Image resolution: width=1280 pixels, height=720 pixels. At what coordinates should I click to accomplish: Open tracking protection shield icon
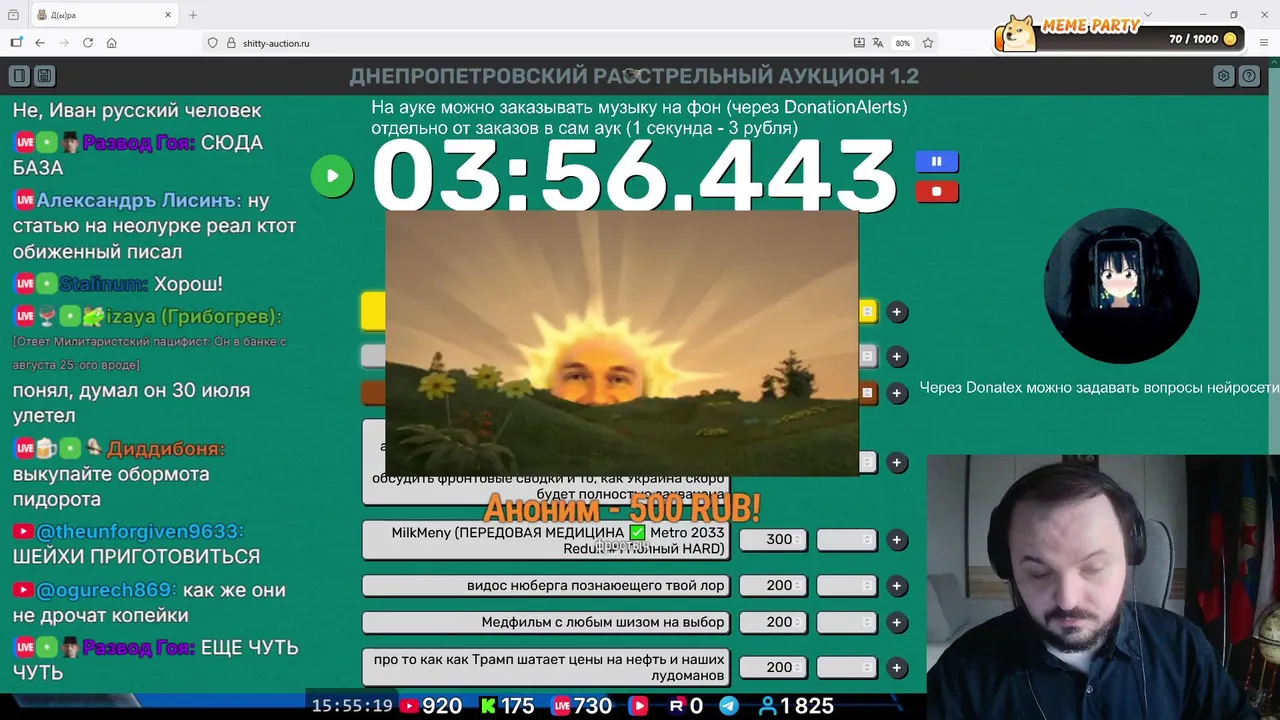pyautogui.click(x=212, y=43)
